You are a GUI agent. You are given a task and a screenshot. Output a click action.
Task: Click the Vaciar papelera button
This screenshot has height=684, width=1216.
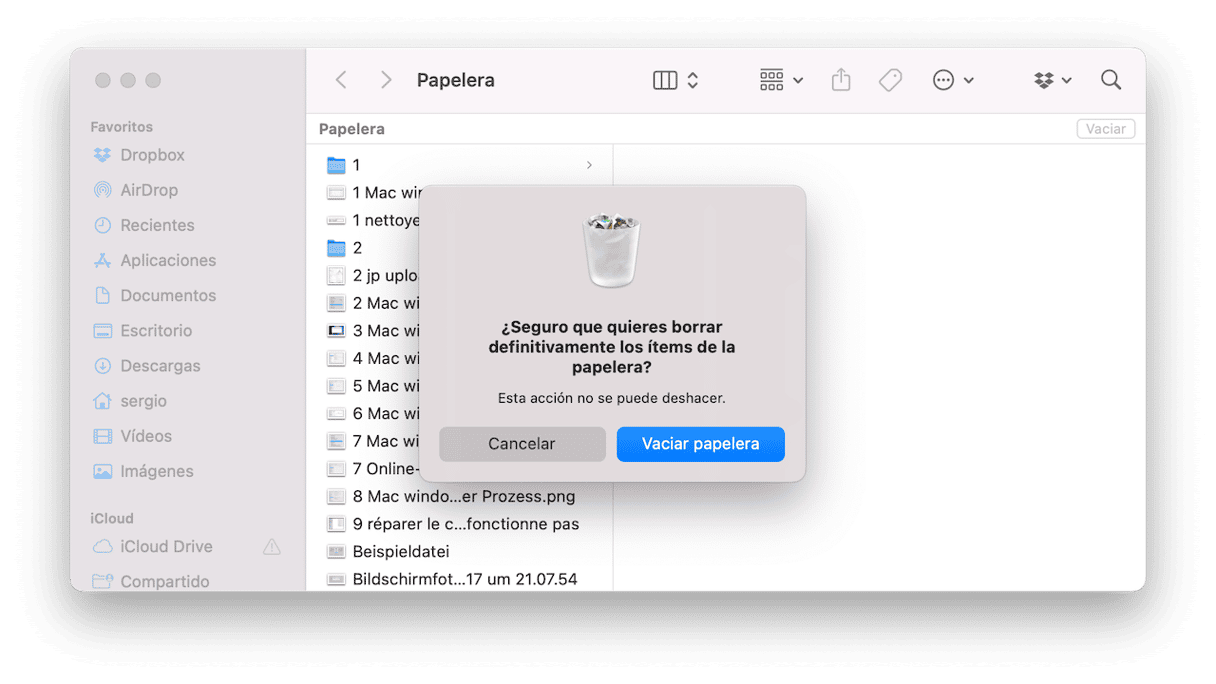click(700, 444)
